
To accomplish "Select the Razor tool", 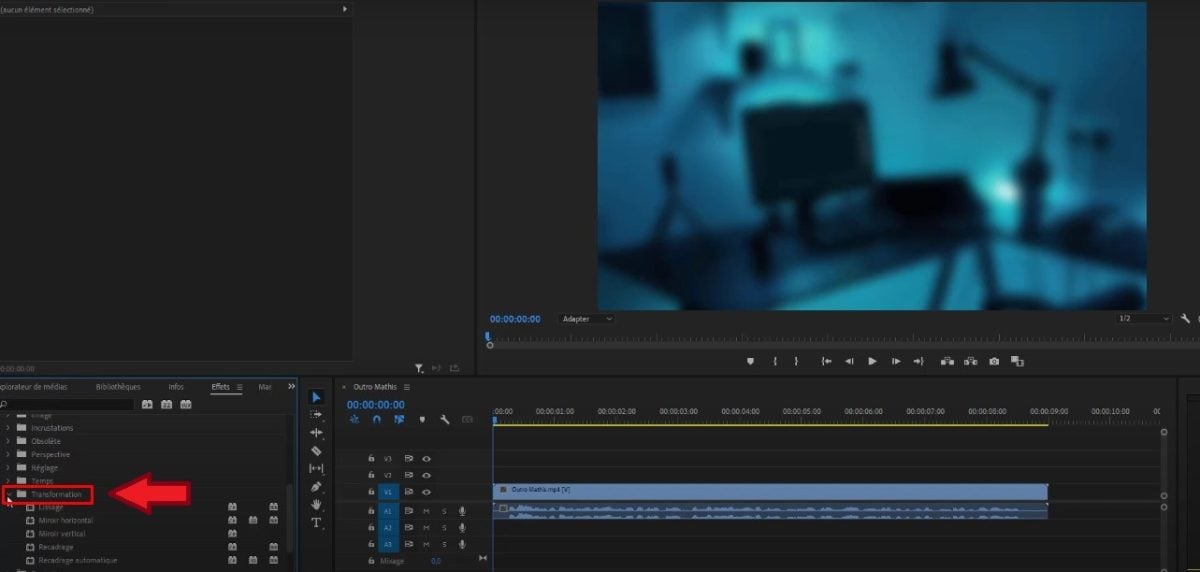I will [x=317, y=450].
